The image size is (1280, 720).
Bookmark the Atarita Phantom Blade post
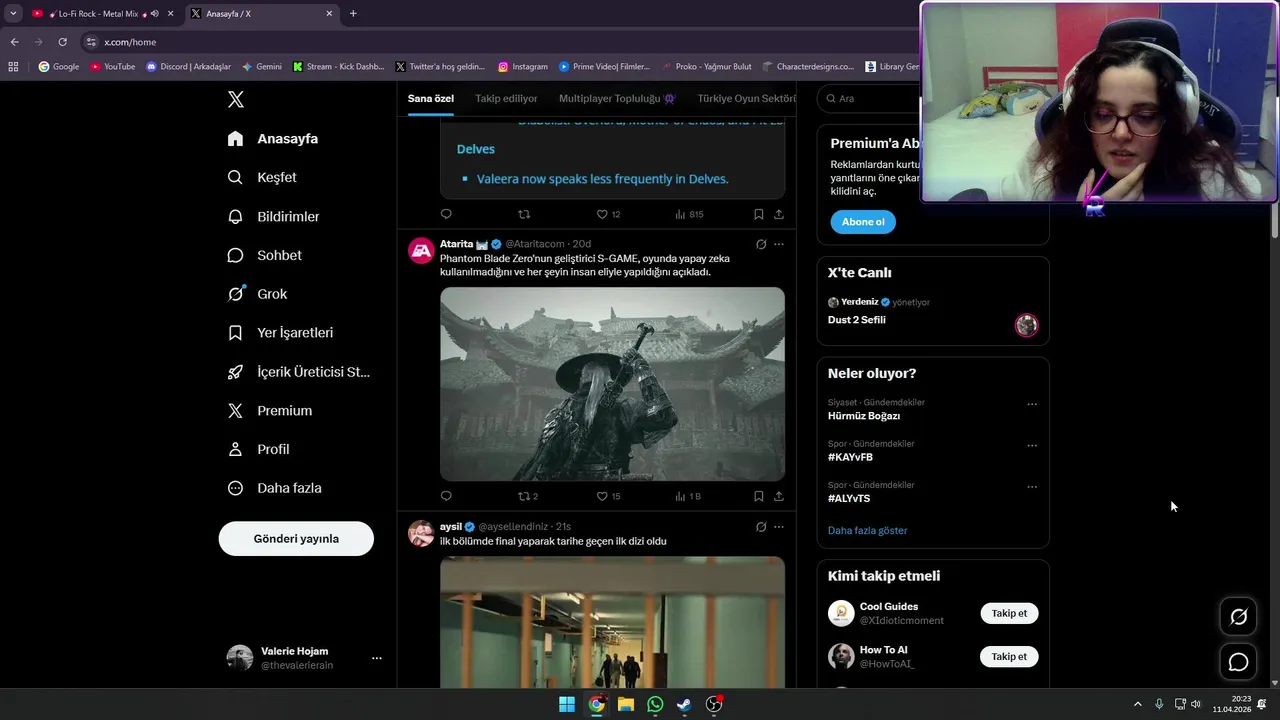coord(758,496)
